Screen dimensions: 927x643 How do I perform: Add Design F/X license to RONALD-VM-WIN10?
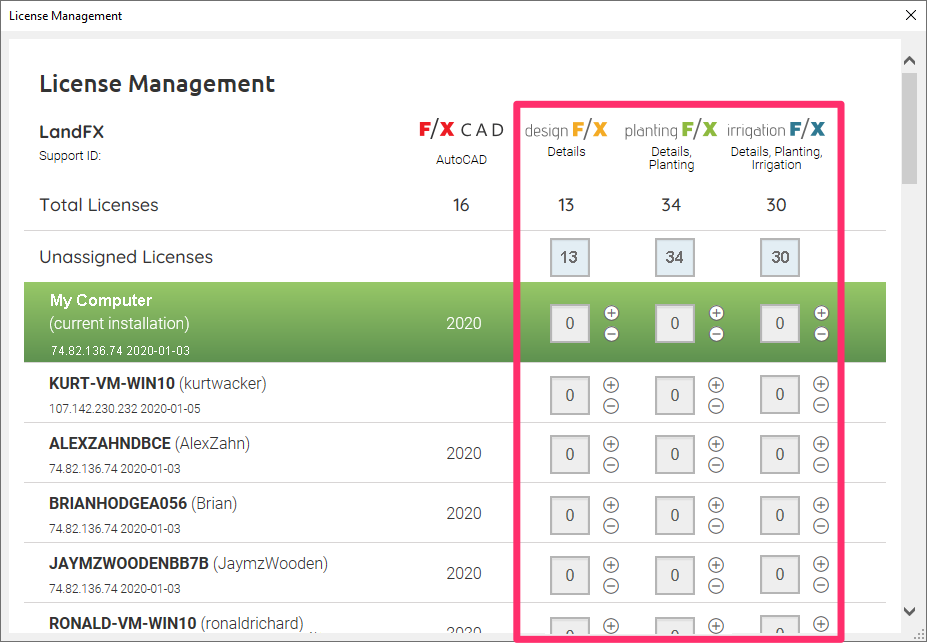point(611,625)
